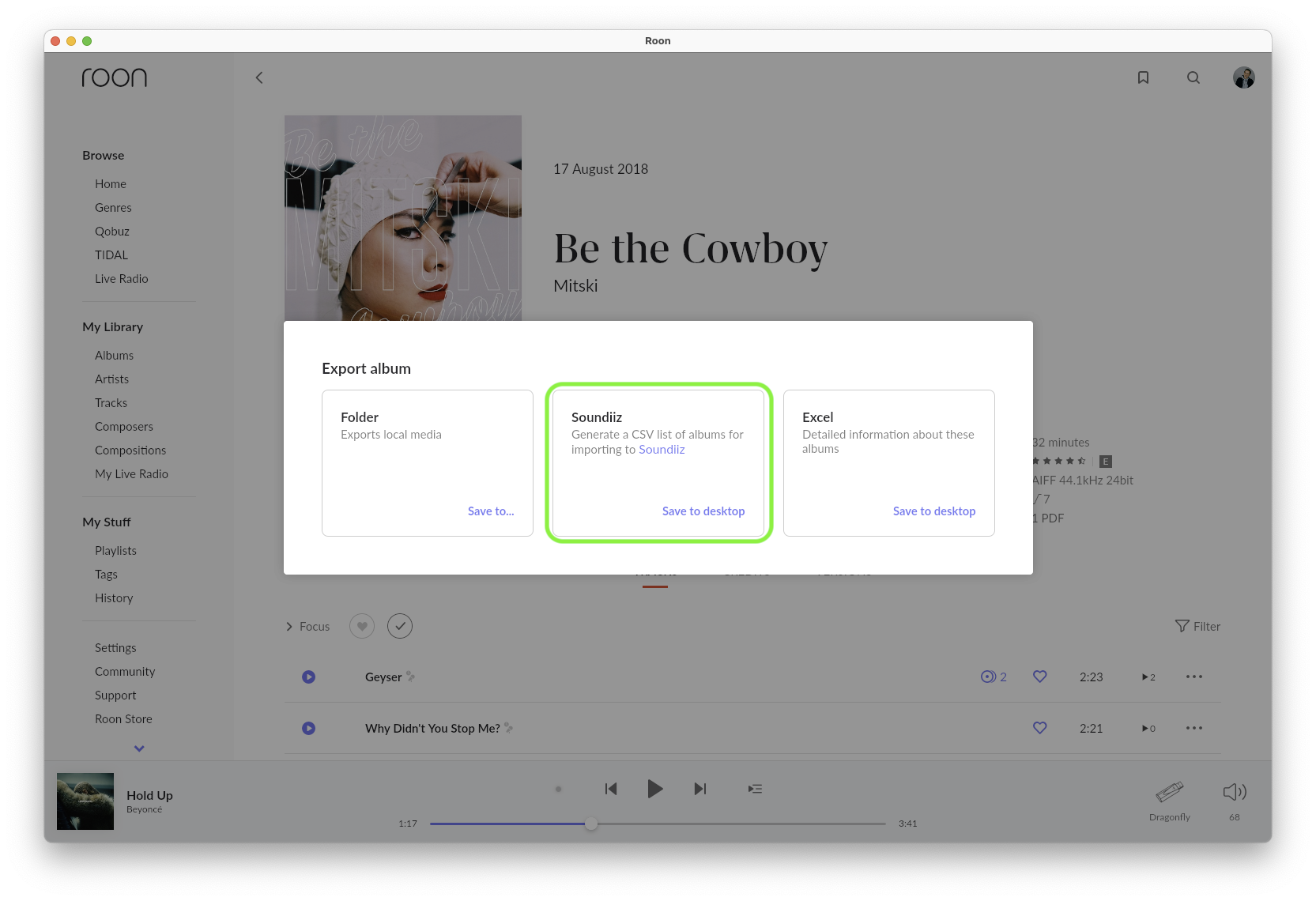Open more options for Why Didn't You Stop Me?
This screenshot has width=1316, height=901.
1194,728
